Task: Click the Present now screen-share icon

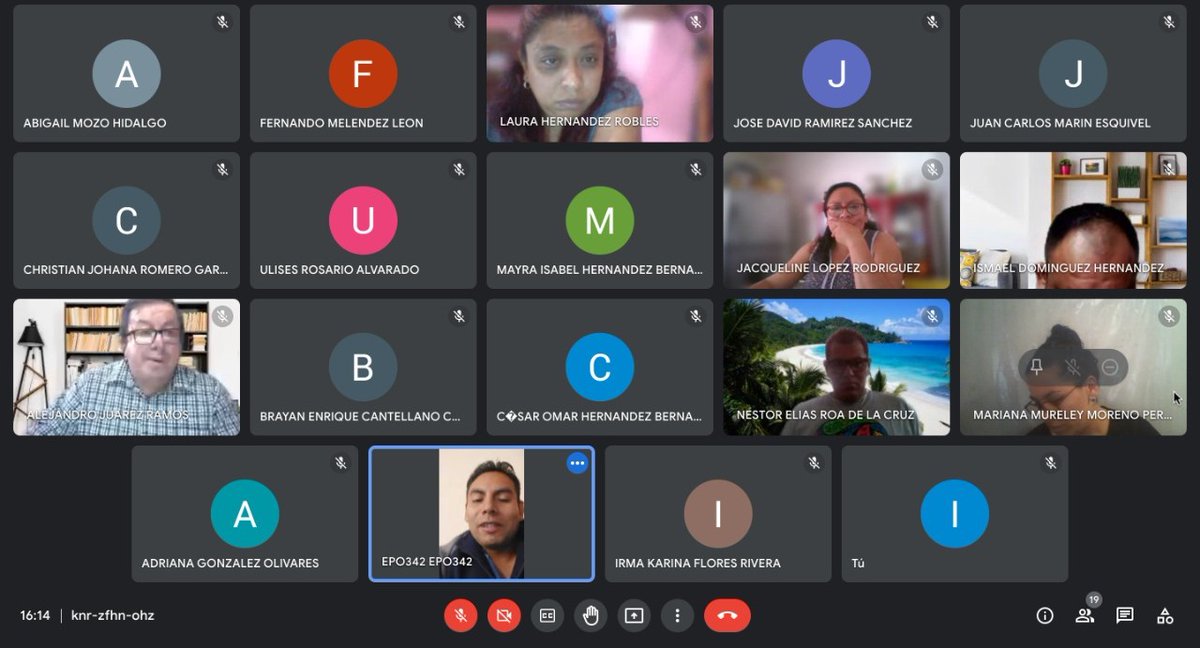Action: 634,616
